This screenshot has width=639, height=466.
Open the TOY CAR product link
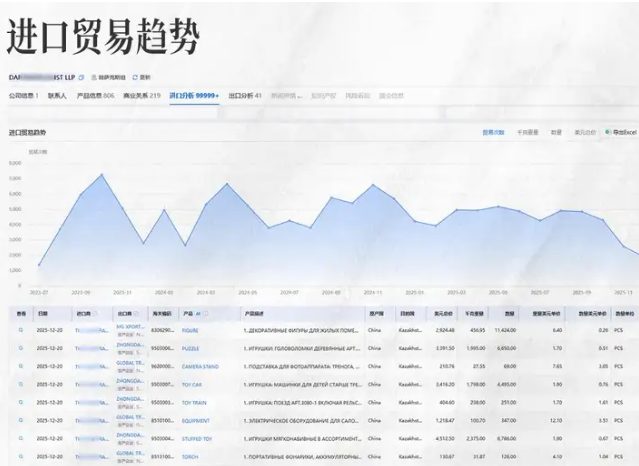(x=192, y=384)
